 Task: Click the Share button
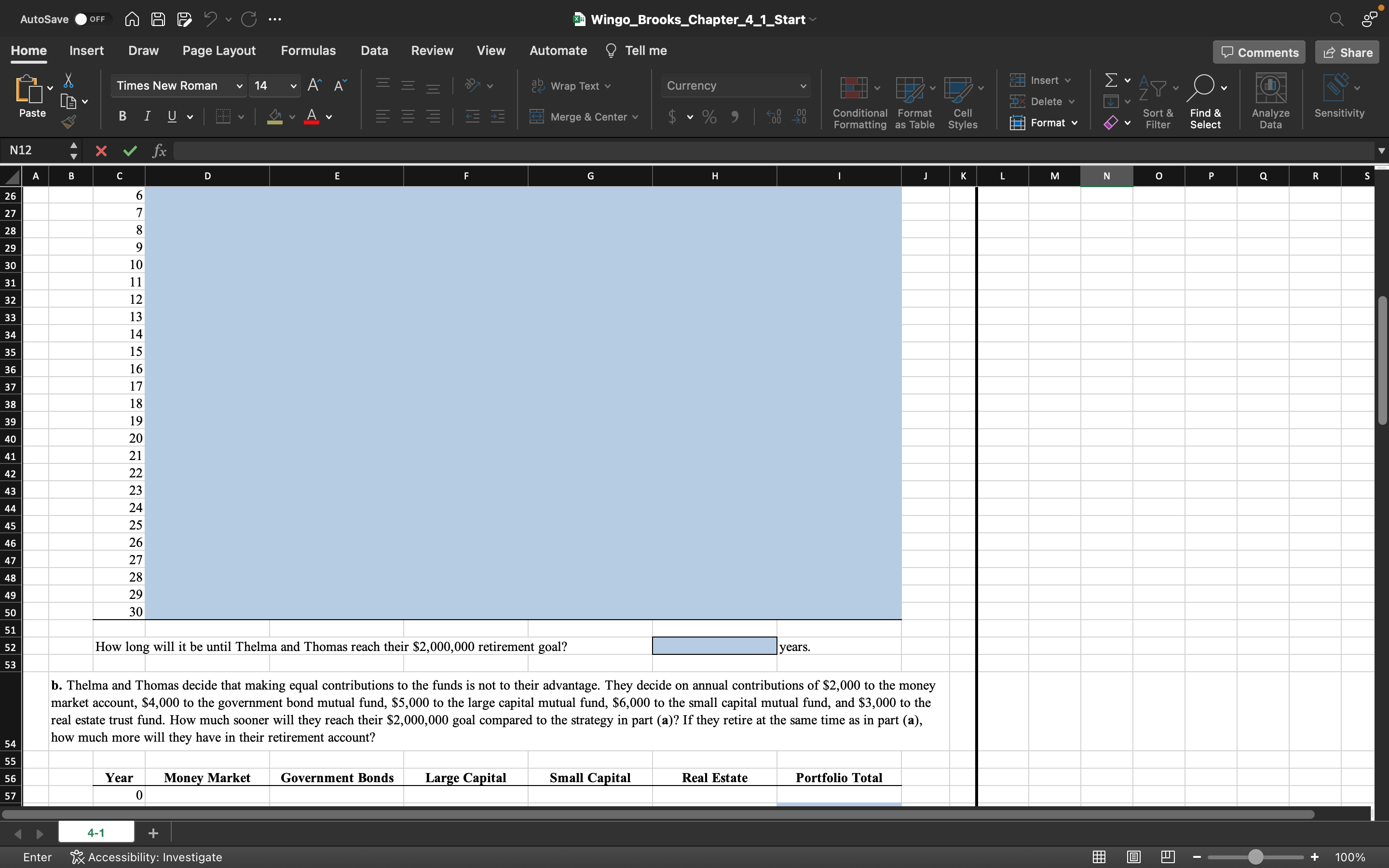pyautogui.click(x=1347, y=53)
